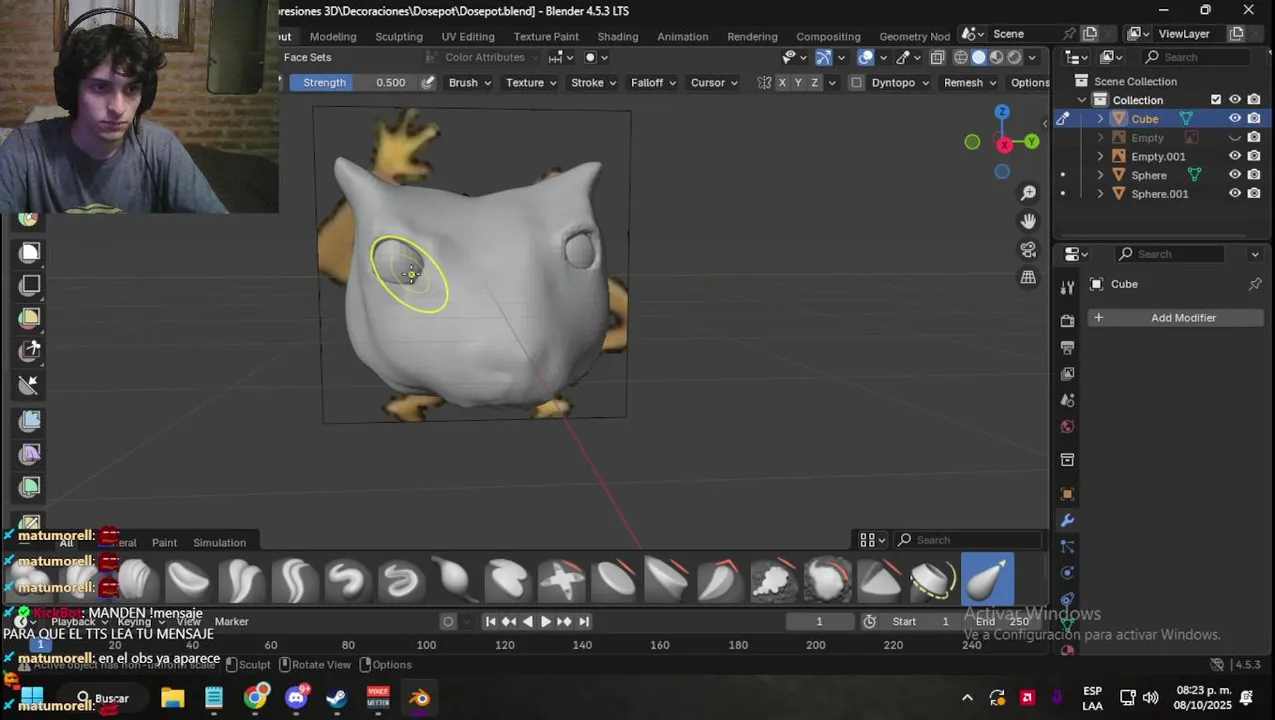
Task: Toggle X axis symmetry
Action: coord(782,82)
